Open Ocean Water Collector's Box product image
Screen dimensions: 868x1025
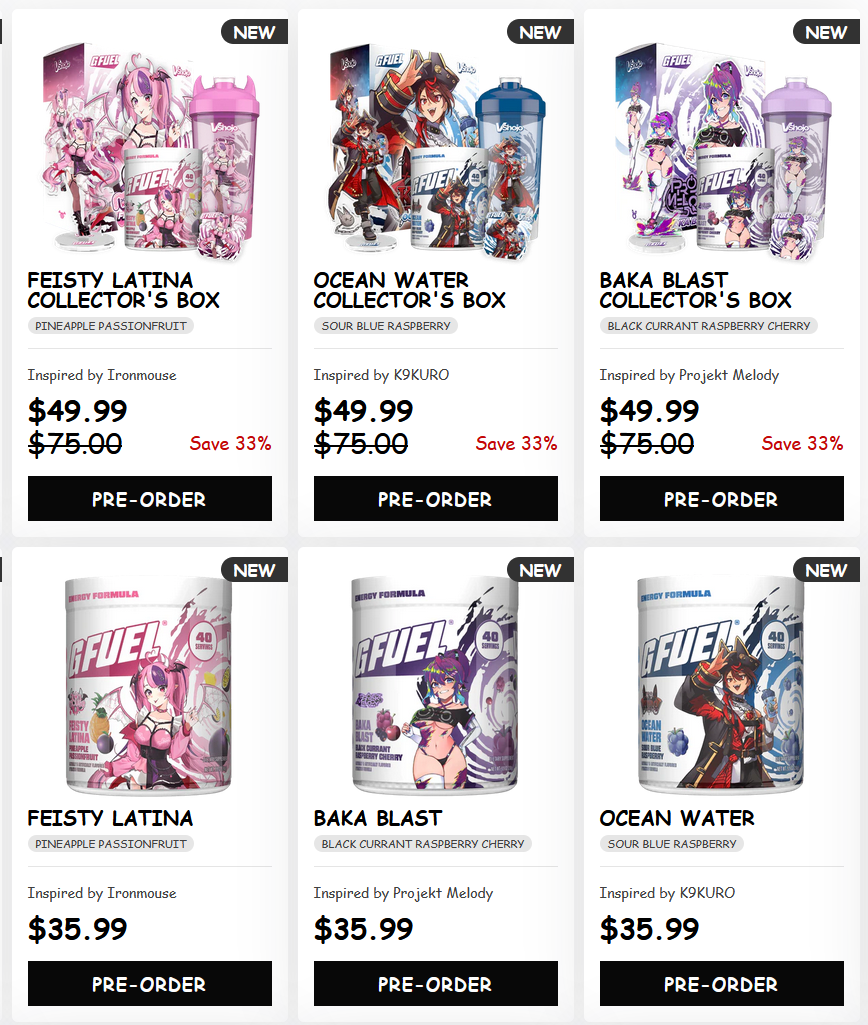pyautogui.click(x=436, y=150)
